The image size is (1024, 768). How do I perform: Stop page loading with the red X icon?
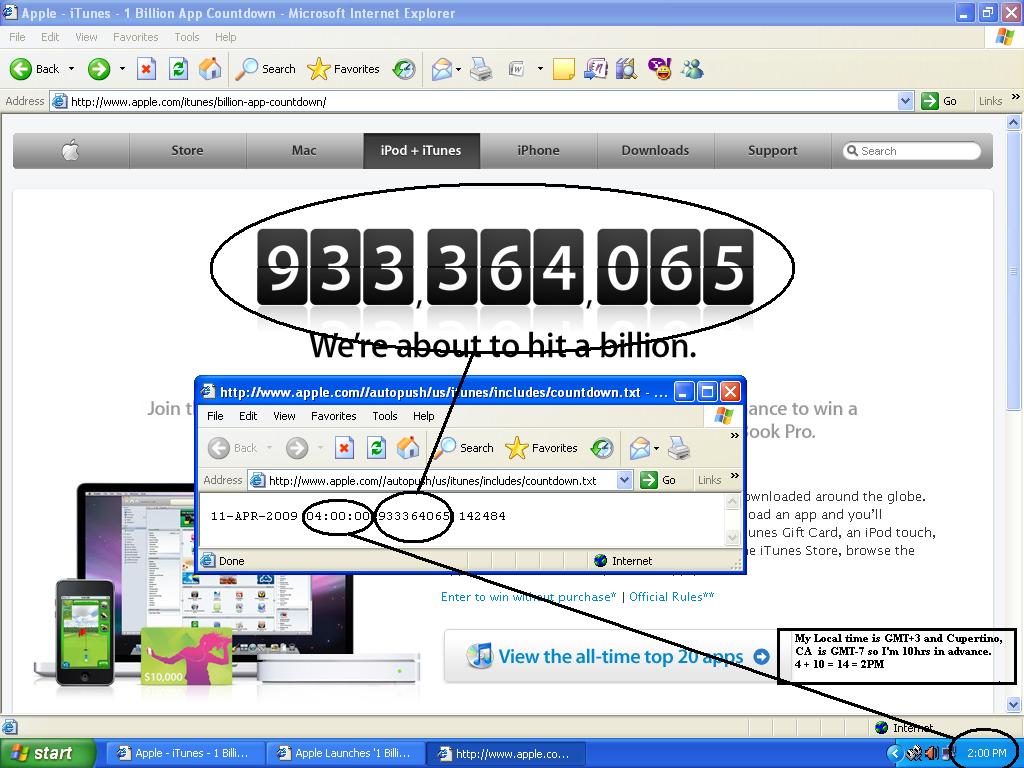148,69
